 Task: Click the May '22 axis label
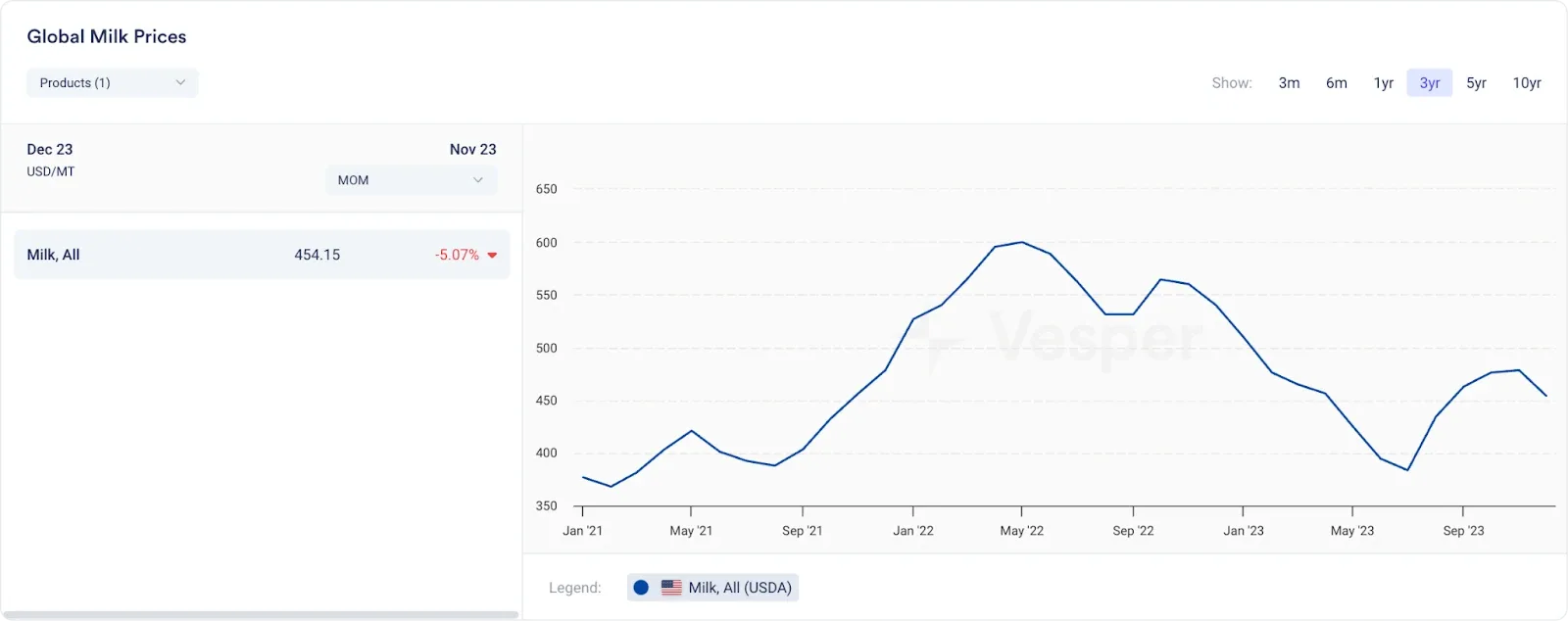tap(1022, 531)
